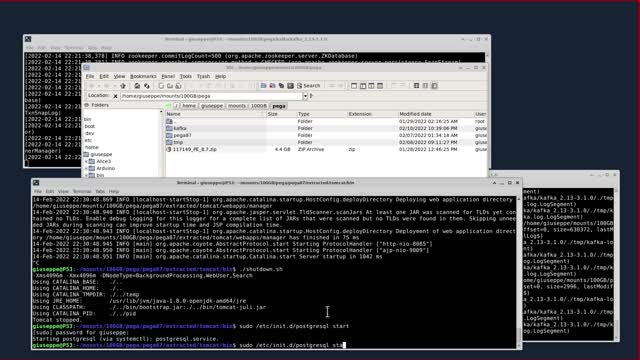
Task: Sort files by the Size column header
Action: [281, 114]
